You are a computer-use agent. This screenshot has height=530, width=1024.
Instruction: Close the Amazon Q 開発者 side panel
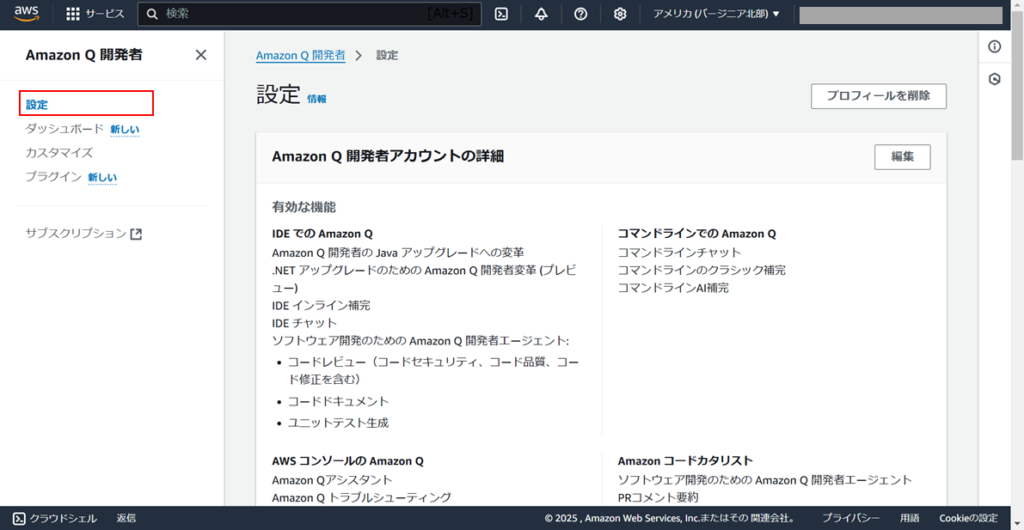click(201, 55)
